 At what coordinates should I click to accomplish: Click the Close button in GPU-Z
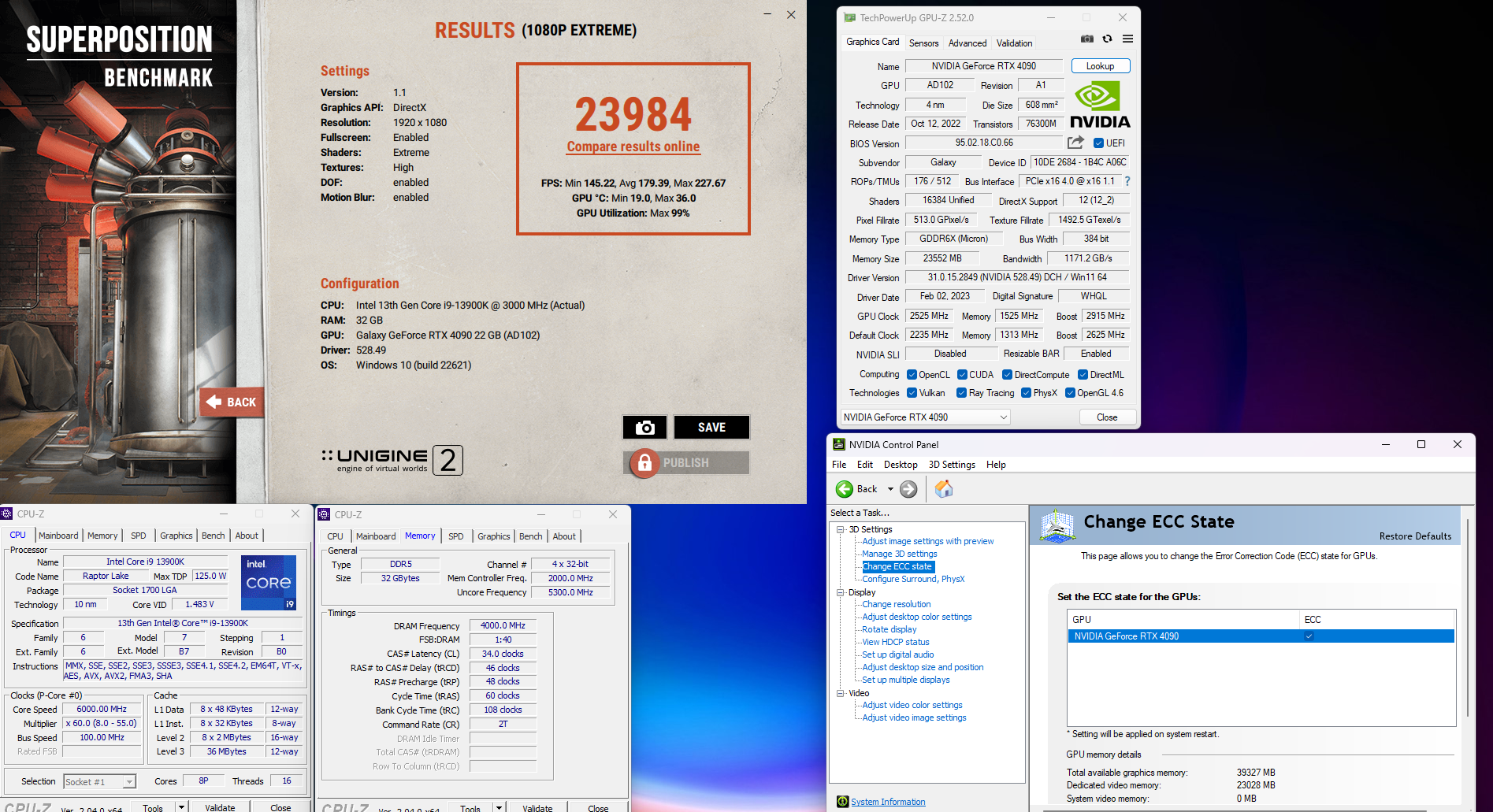point(1107,417)
